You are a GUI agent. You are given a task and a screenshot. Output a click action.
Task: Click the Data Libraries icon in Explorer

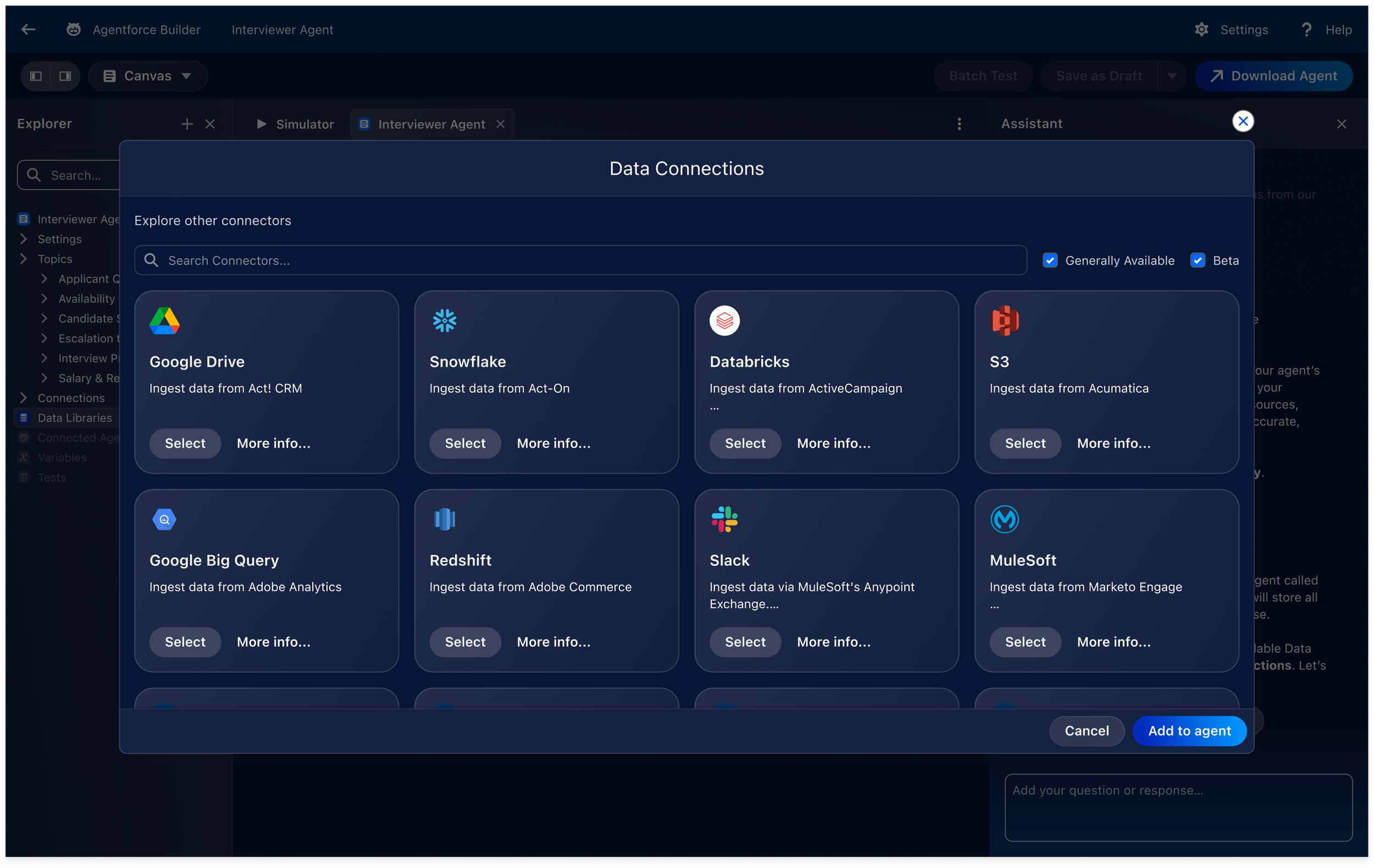click(x=24, y=418)
